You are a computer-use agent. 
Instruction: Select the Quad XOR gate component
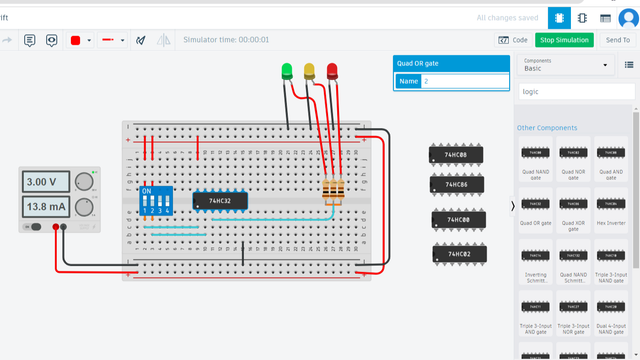[573, 210]
